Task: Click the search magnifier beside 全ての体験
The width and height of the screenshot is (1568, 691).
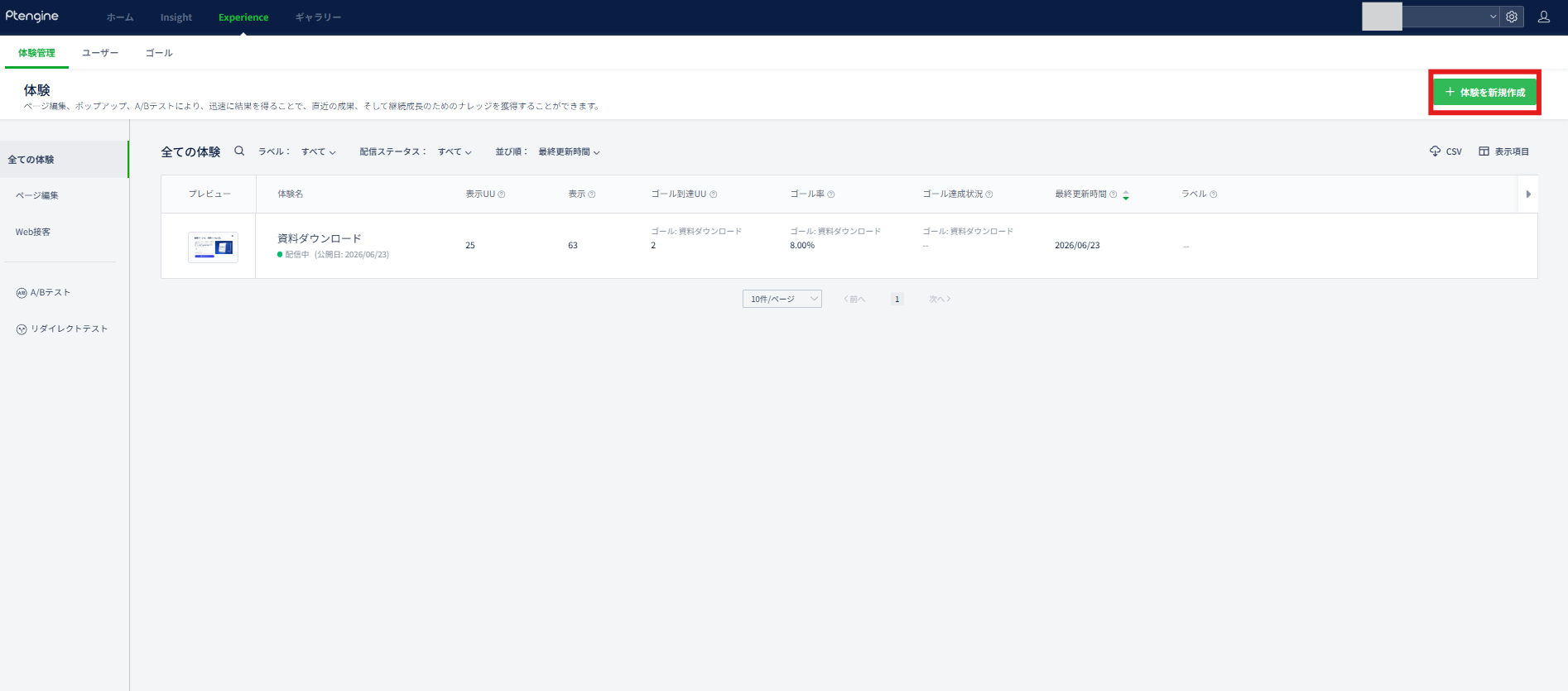Action: coord(239,151)
